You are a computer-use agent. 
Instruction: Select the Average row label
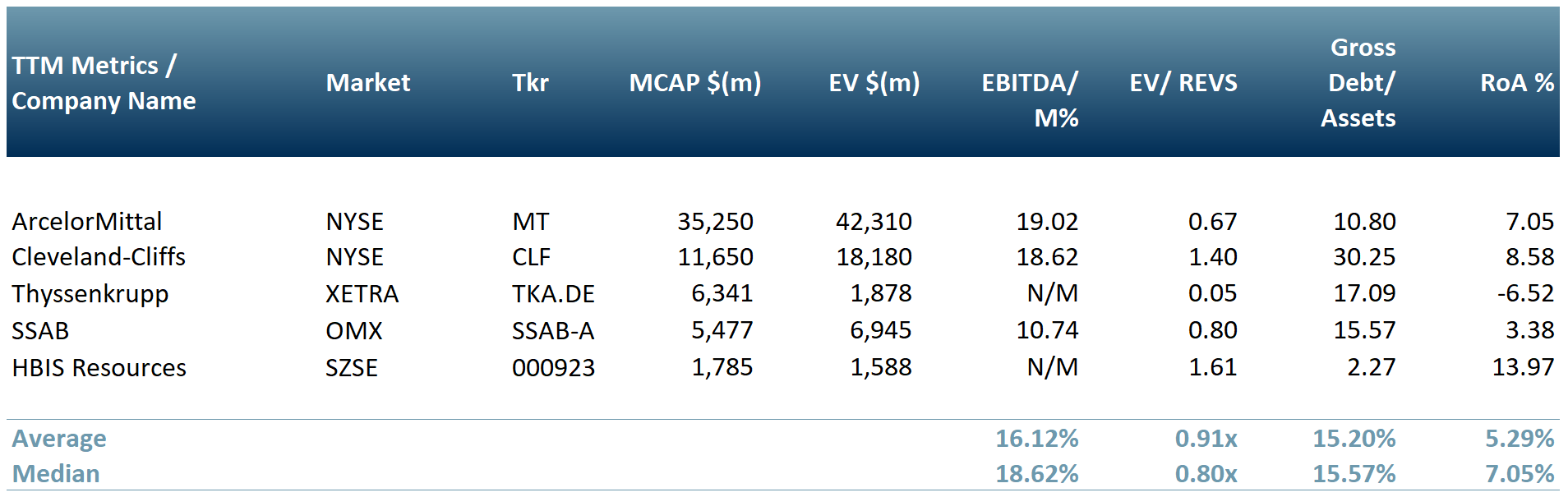[x=59, y=438]
